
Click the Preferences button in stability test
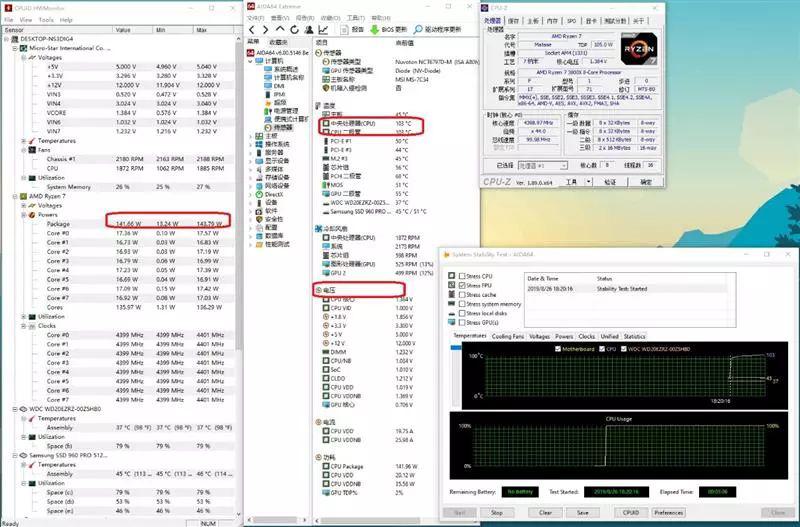668,513
